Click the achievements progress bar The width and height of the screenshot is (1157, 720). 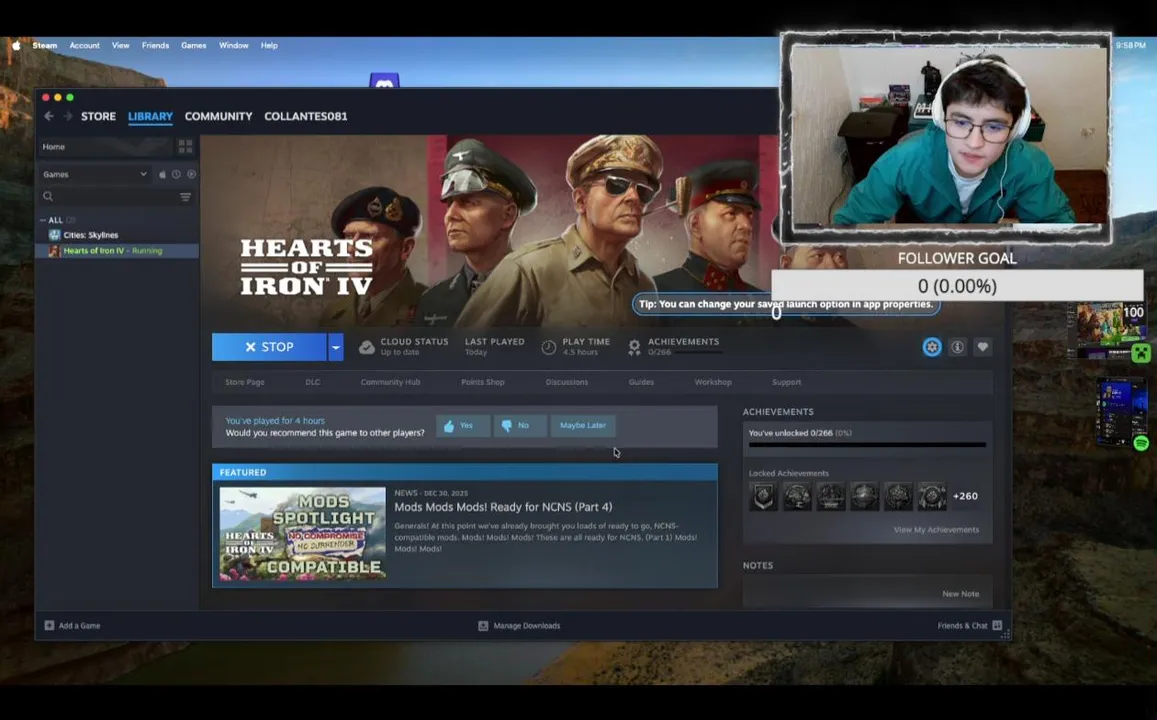tap(867, 445)
